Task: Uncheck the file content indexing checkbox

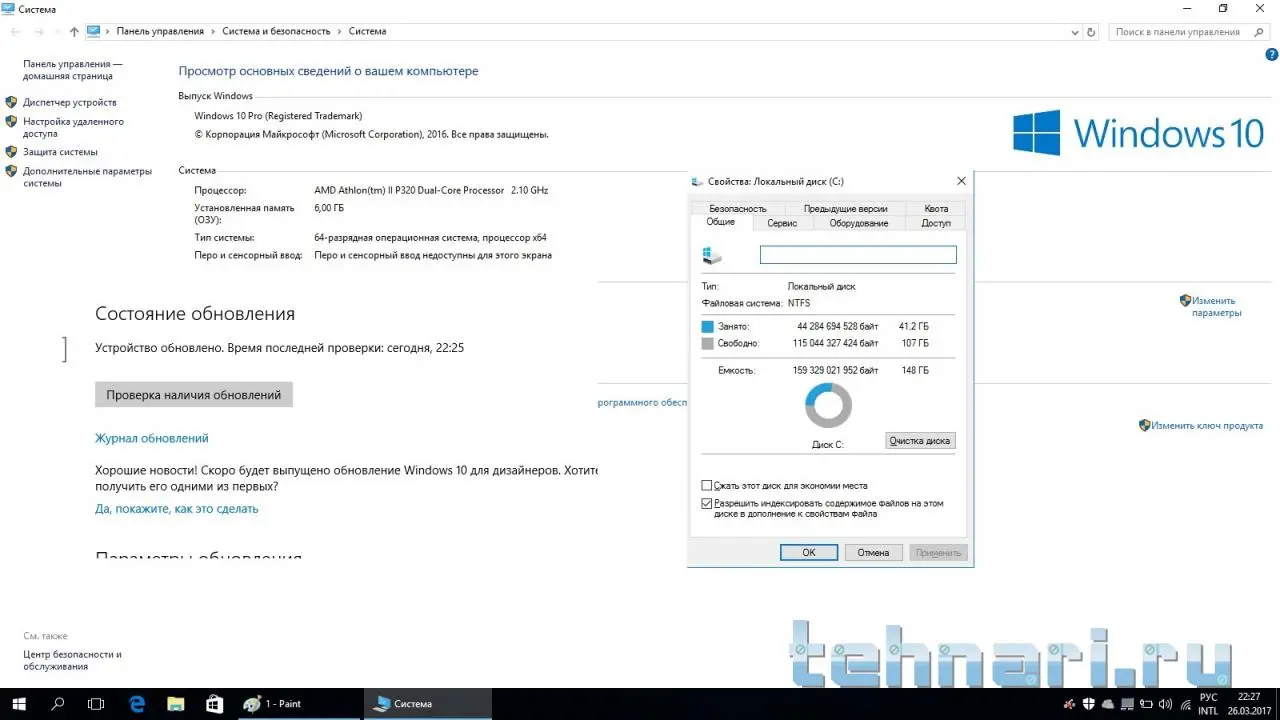Action: click(707, 504)
